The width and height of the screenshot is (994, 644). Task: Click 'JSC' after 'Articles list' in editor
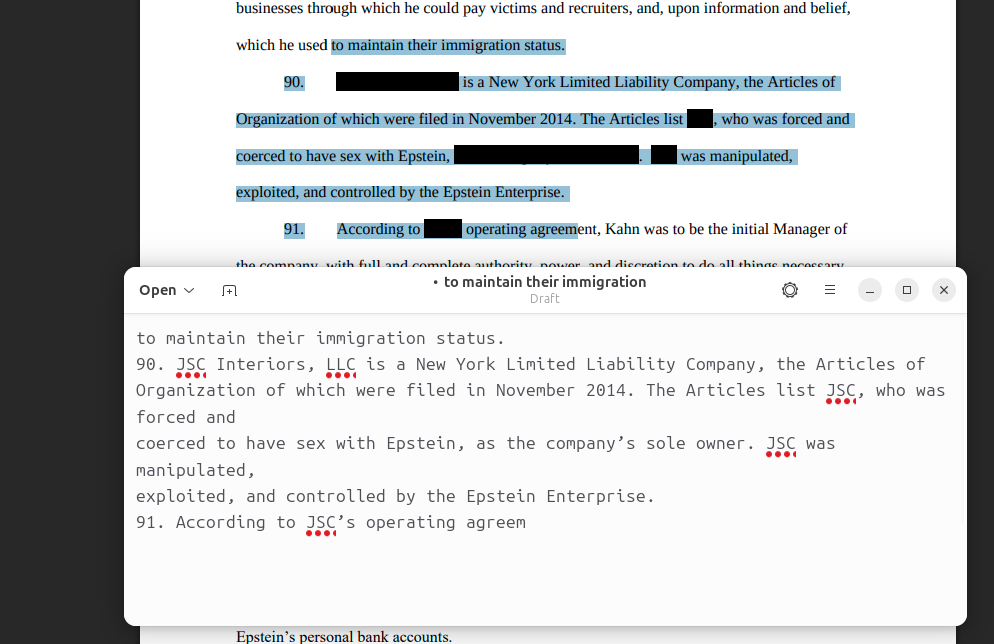coord(841,390)
